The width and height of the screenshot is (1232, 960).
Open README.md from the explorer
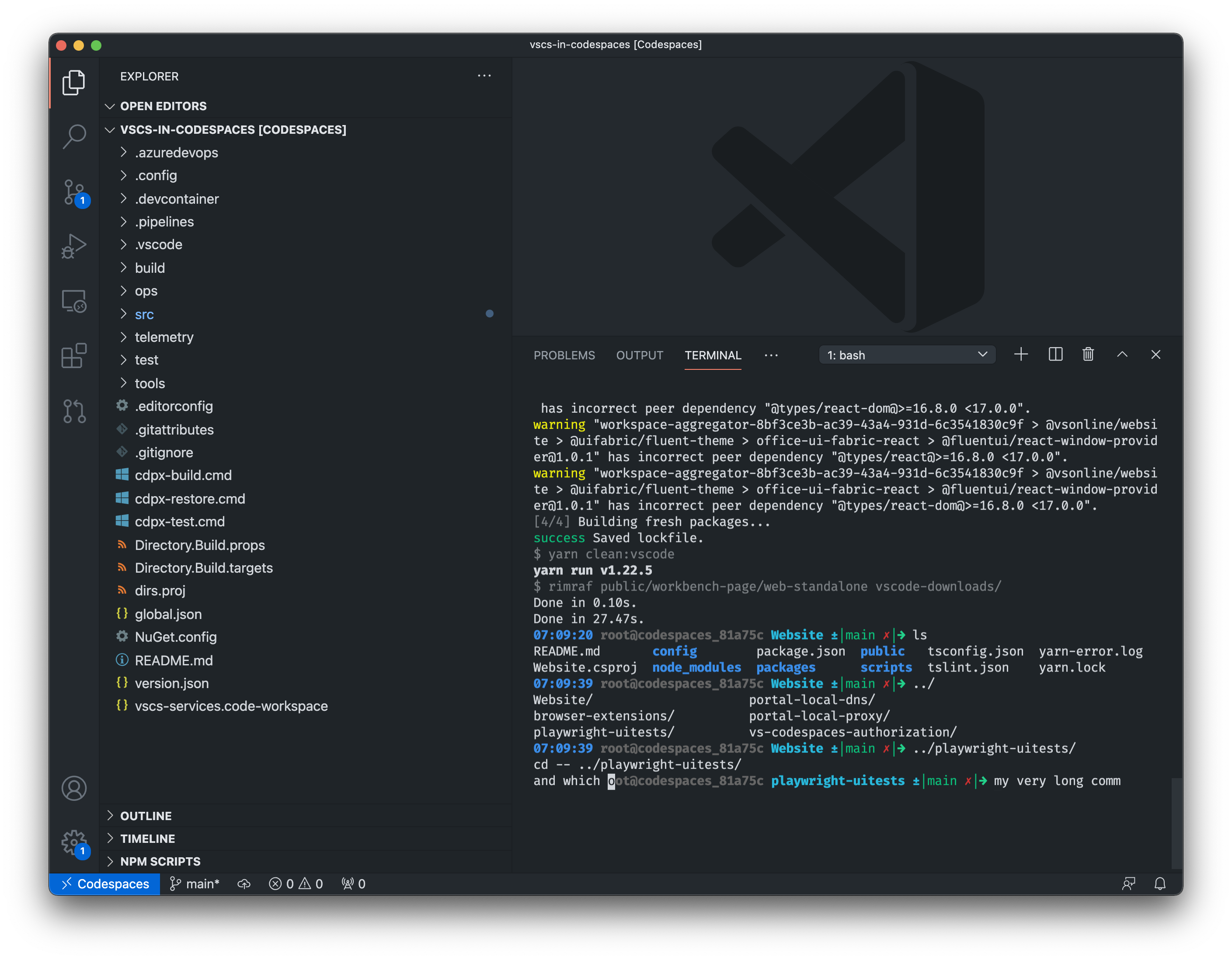[x=174, y=661]
